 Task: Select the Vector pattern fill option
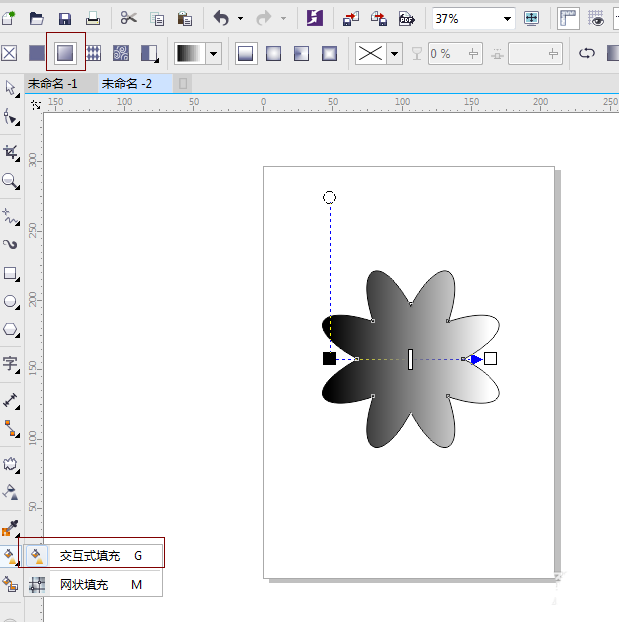(93, 53)
